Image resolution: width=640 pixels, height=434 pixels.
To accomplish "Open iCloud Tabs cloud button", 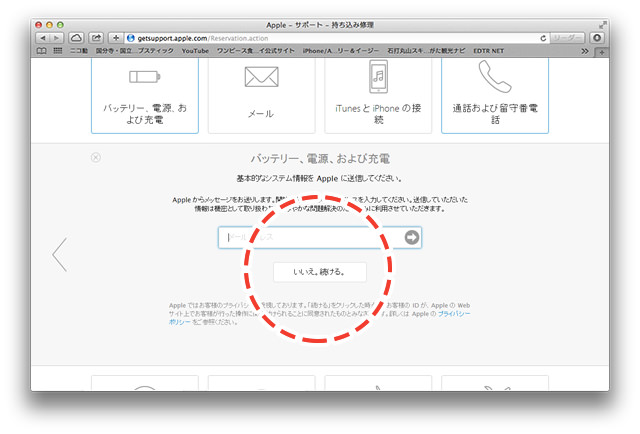I will pos(76,38).
